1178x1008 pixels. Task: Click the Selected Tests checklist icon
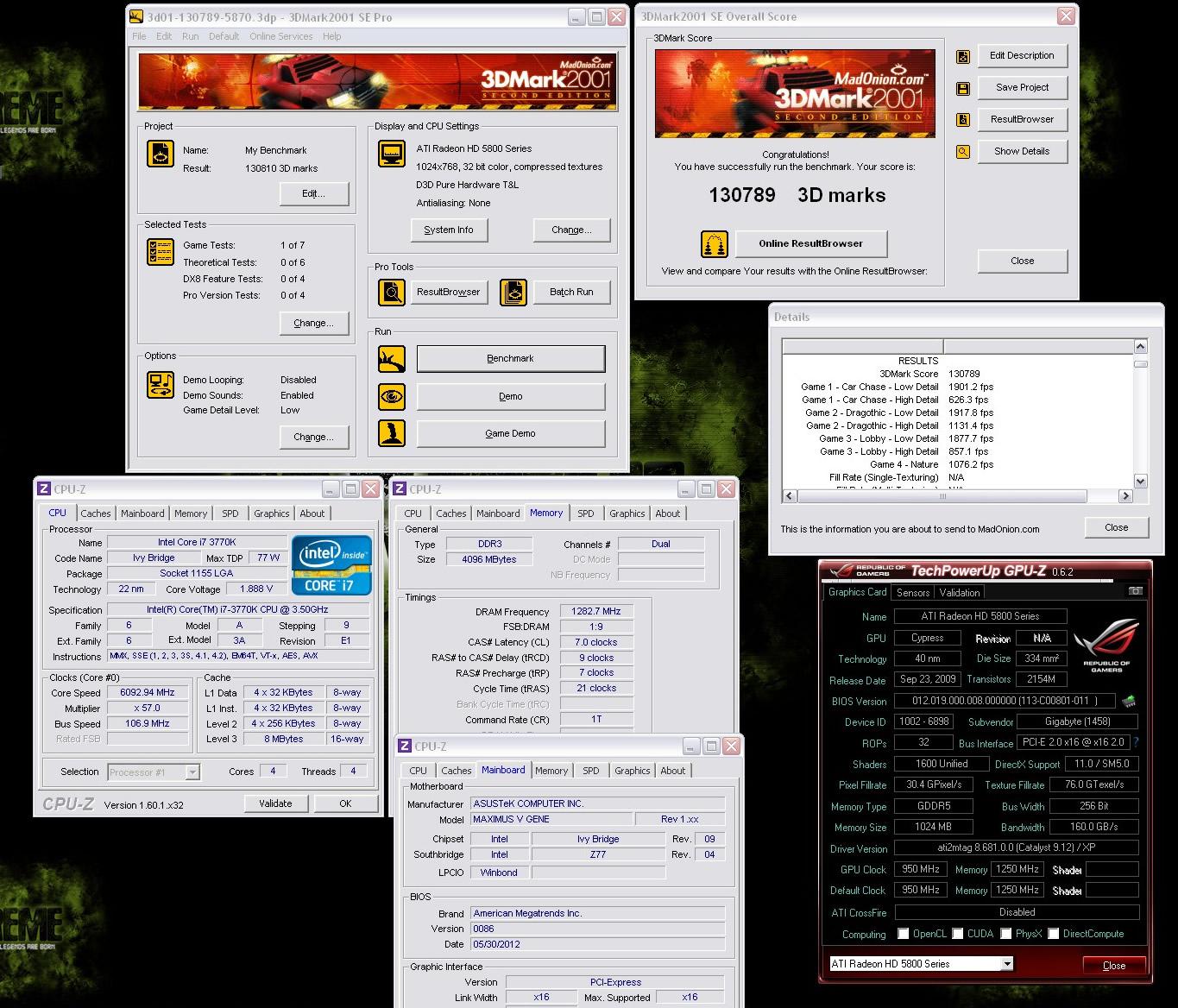pyautogui.click(x=161, y=252)
